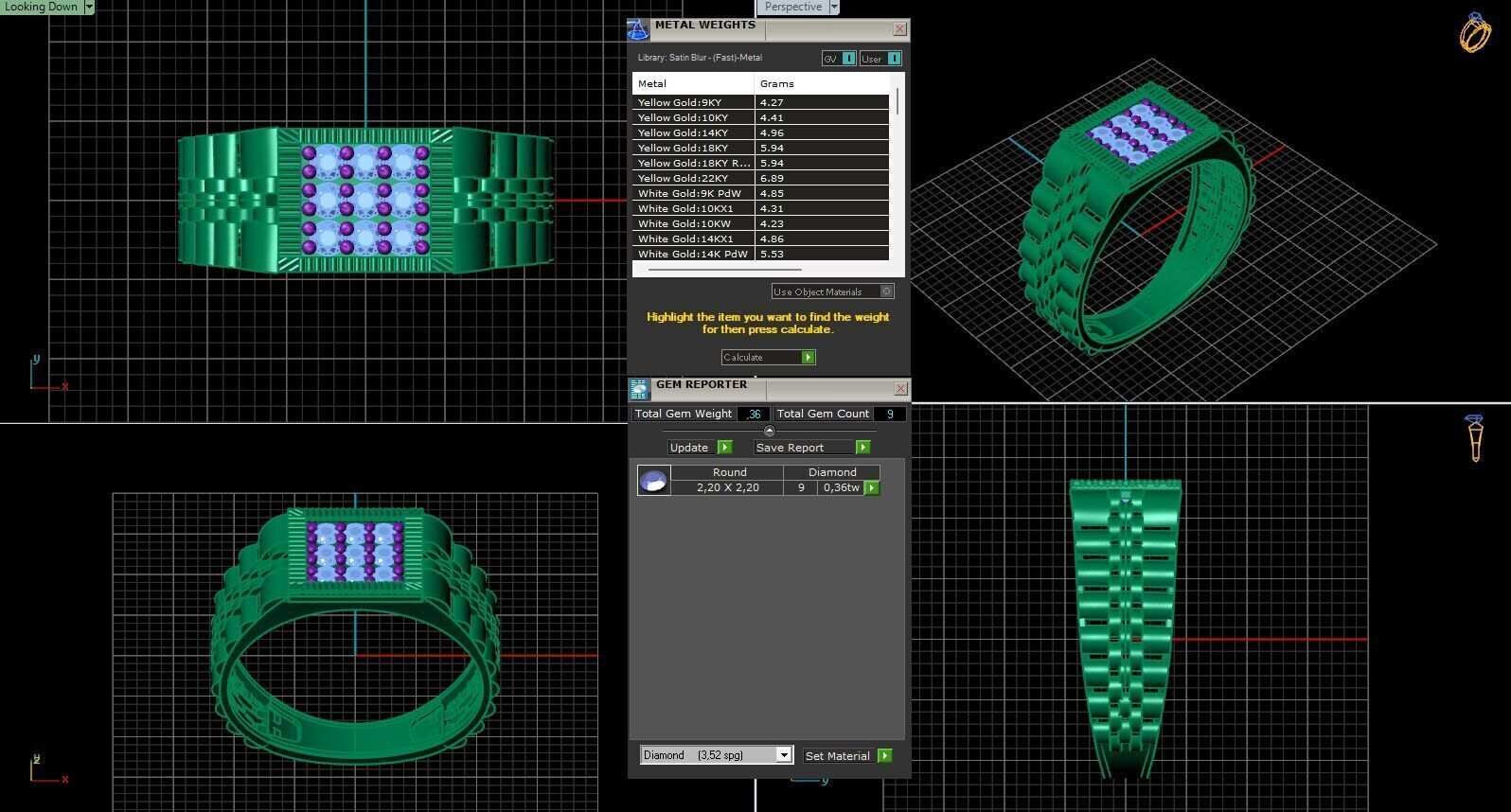Close the Metal Weights panel
The width and height of the screenshot is (1511, 812).
(x=899, y=29)
